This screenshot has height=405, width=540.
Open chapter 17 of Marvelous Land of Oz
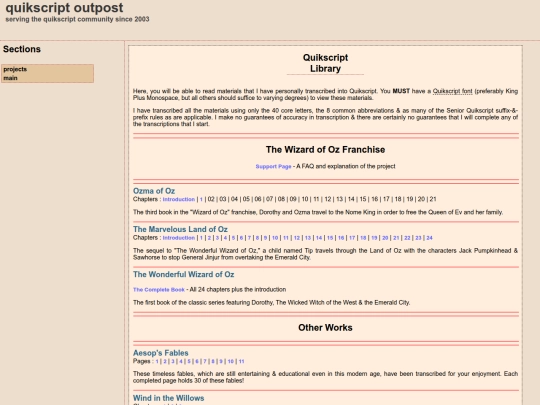(x=352, y=238)
